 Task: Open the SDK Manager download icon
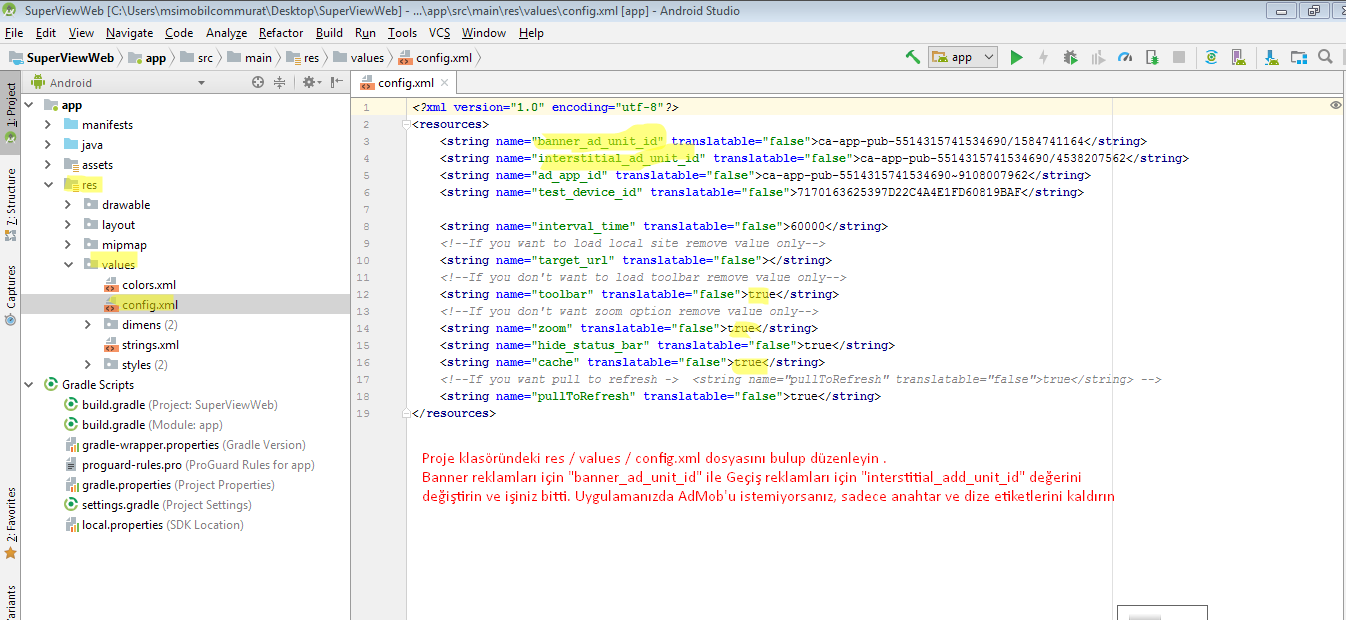1271,57
